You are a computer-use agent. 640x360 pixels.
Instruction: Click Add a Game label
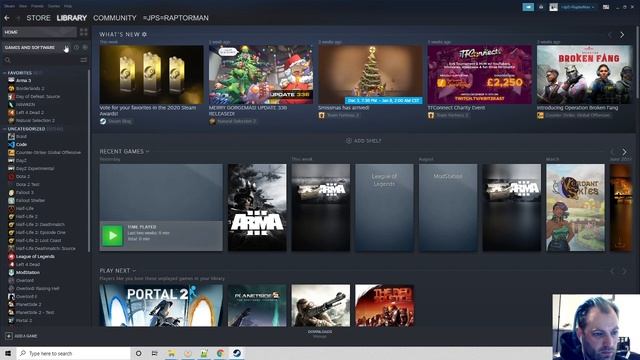[26, 336]
